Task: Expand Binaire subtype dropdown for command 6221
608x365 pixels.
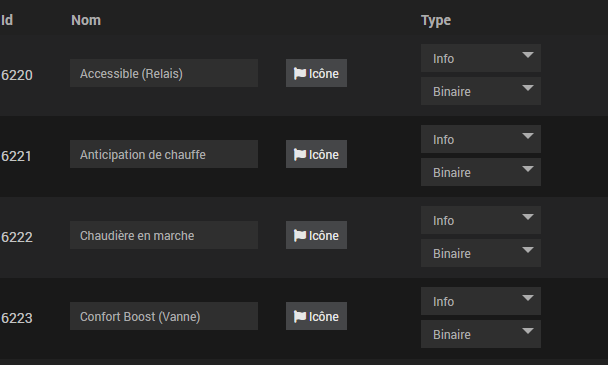Action: [x=481, y=172]
